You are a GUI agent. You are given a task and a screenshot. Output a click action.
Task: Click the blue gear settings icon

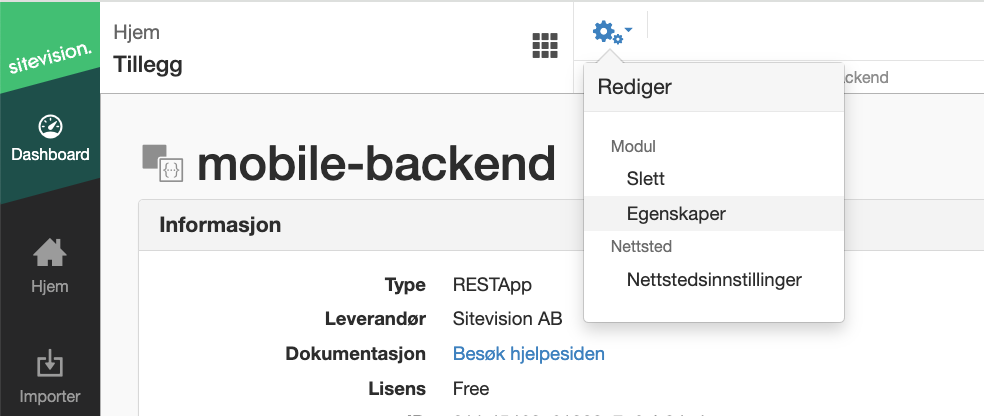[607, 33]
